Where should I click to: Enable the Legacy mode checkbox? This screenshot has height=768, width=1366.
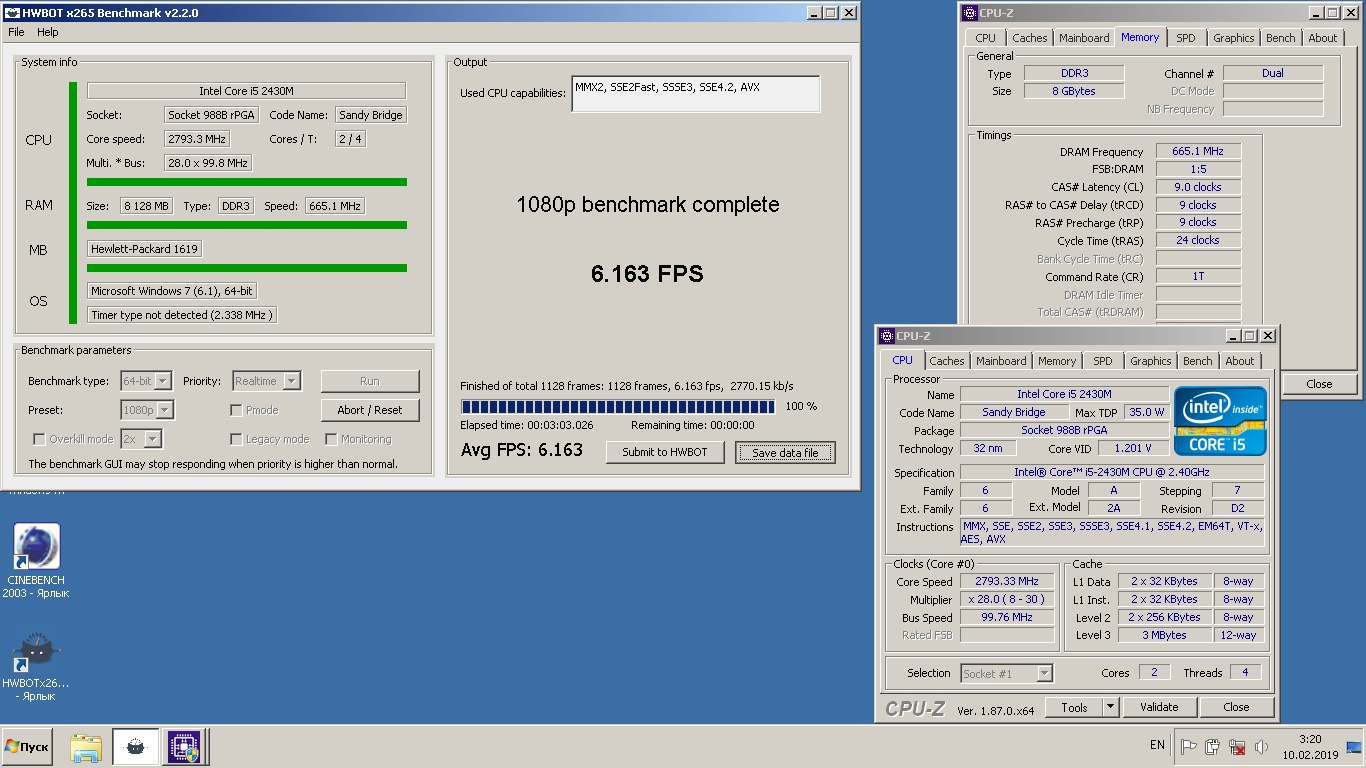236,439
